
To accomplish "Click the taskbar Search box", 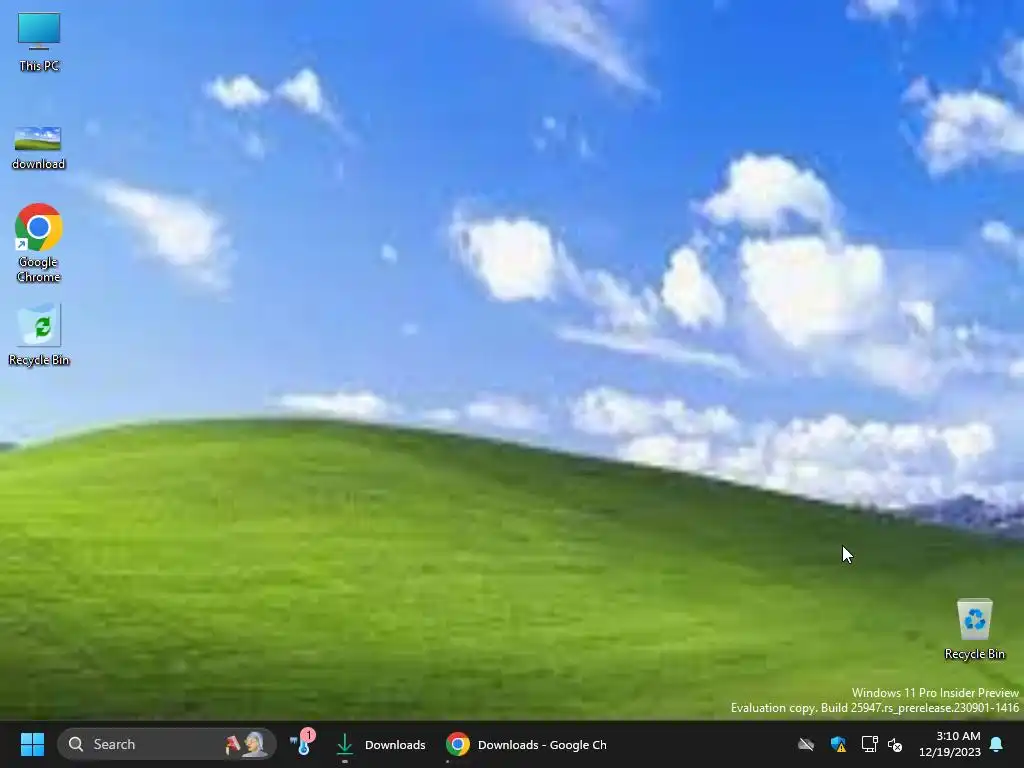I will [x=167, y=744].
